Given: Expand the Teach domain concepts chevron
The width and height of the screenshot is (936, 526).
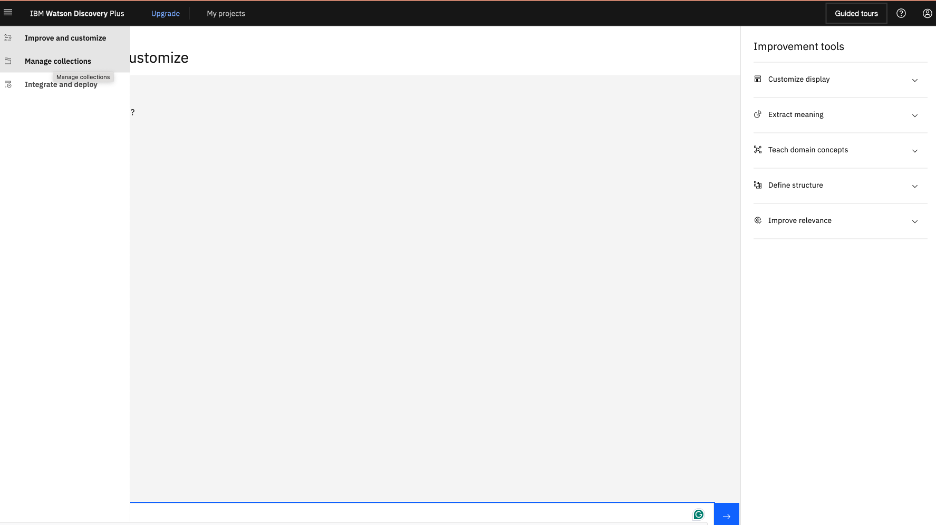Looking at the screenshot, I should tap(914, 150).
